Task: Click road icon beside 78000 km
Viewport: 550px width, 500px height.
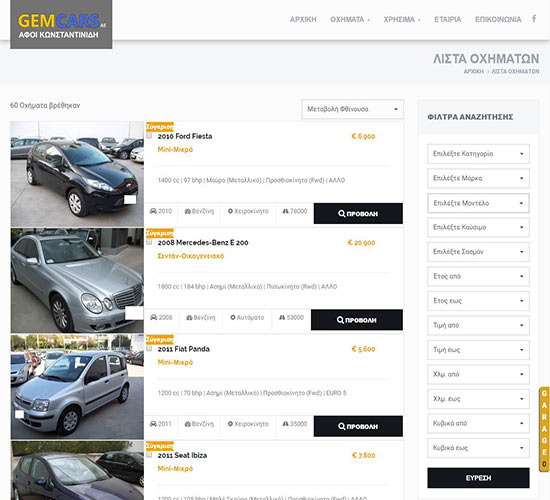Action: point(286,211)
